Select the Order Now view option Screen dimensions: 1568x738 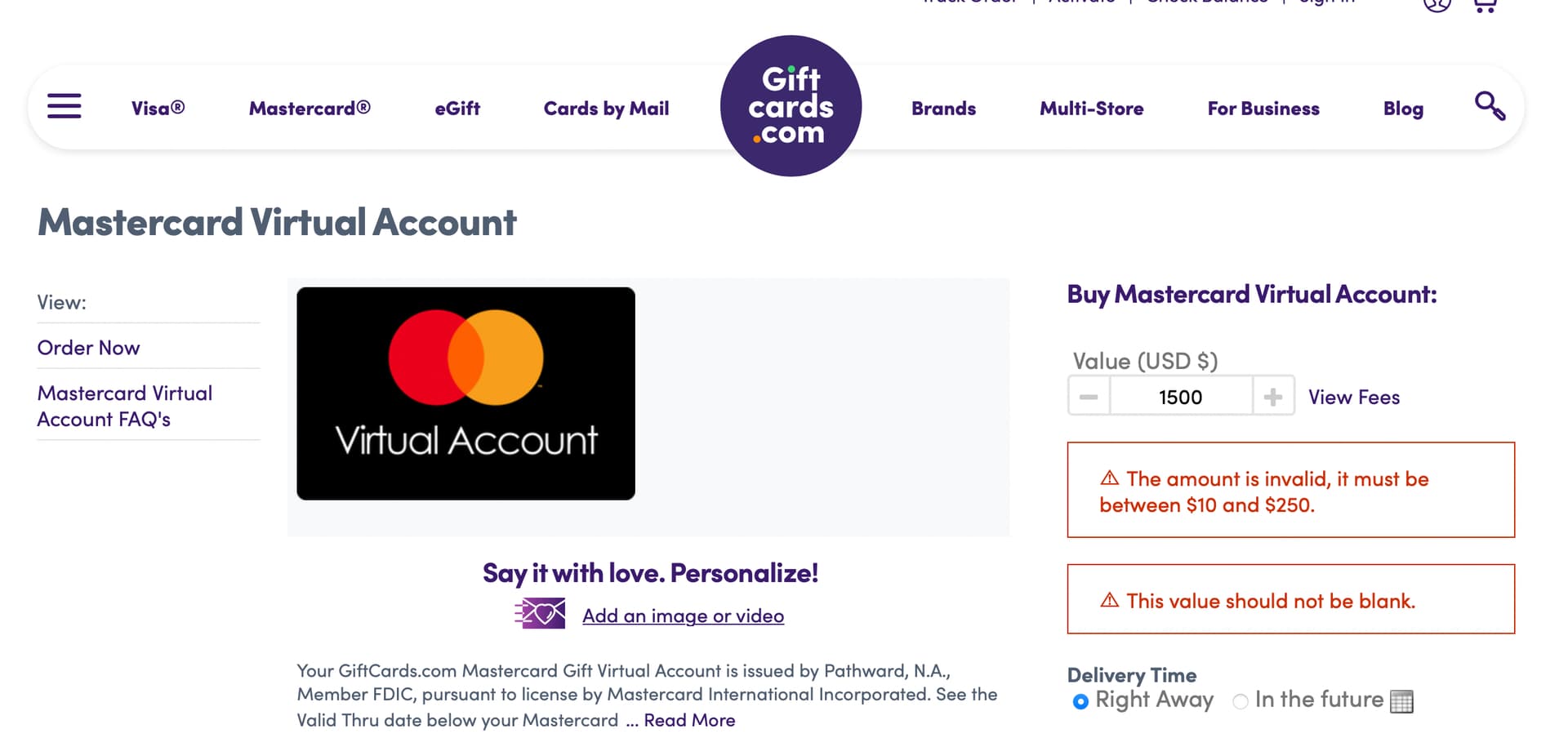point(88,347)
